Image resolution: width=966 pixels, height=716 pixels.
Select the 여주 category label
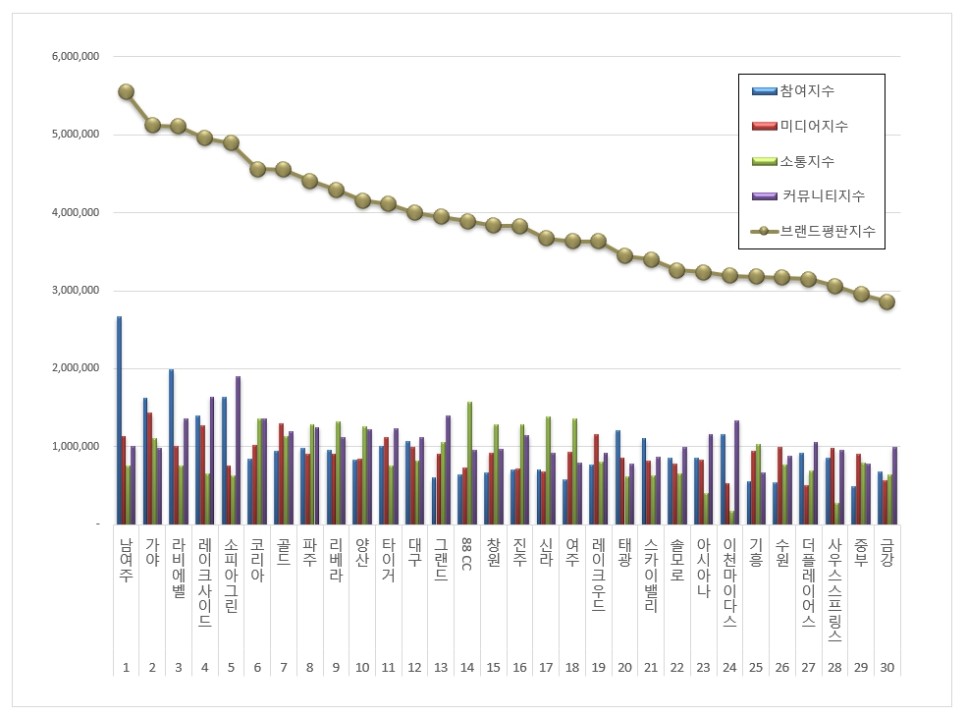tap(572, 552)
